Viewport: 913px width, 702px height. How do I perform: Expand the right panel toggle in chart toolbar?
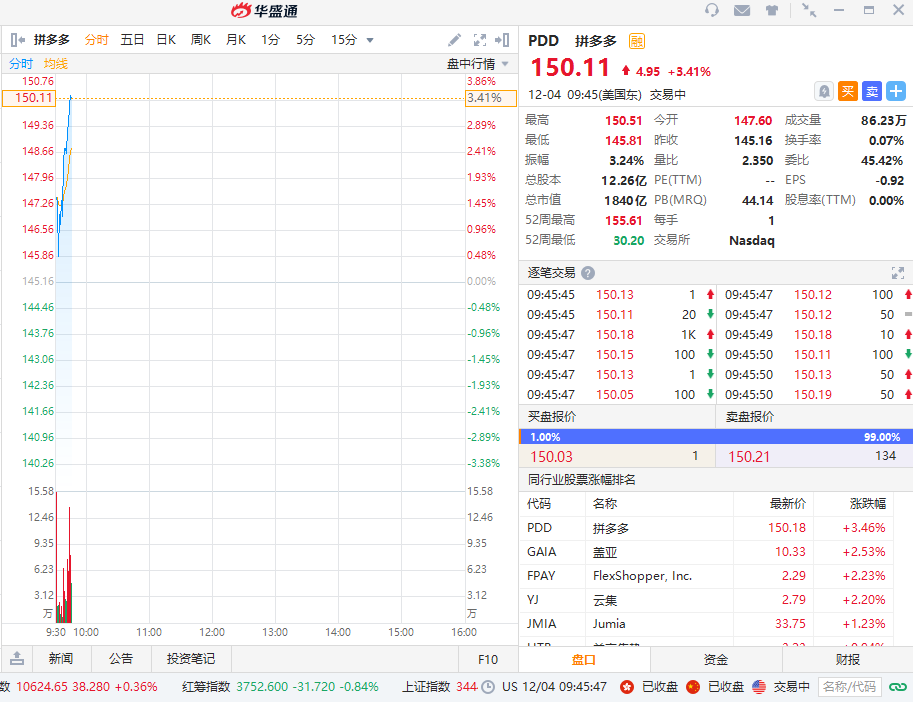point(503,40)
